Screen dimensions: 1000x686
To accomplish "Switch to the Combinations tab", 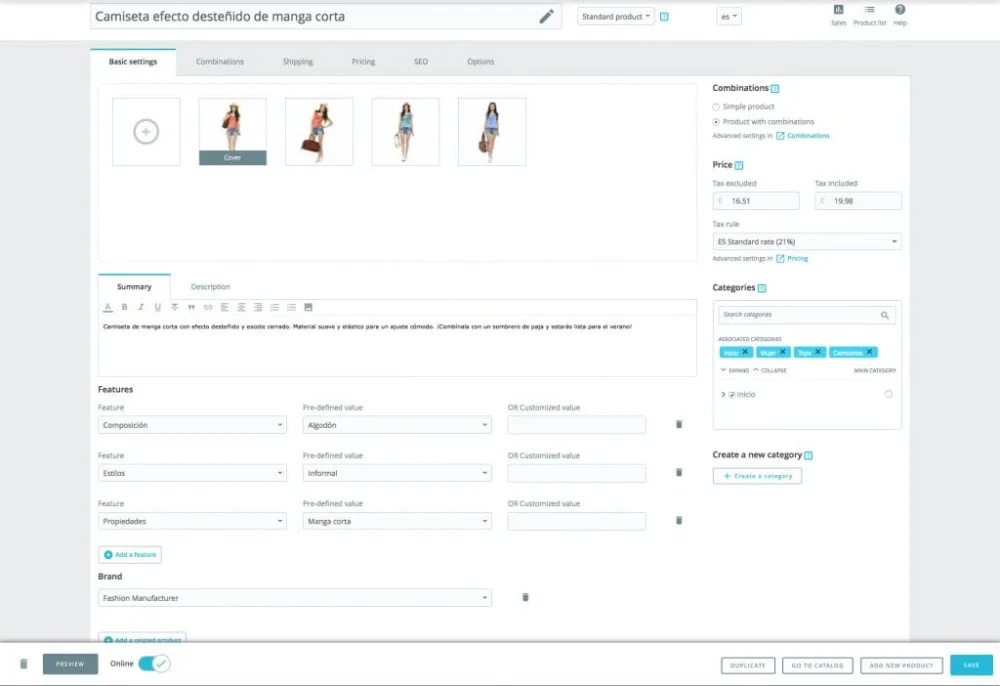I will (219, 62).
